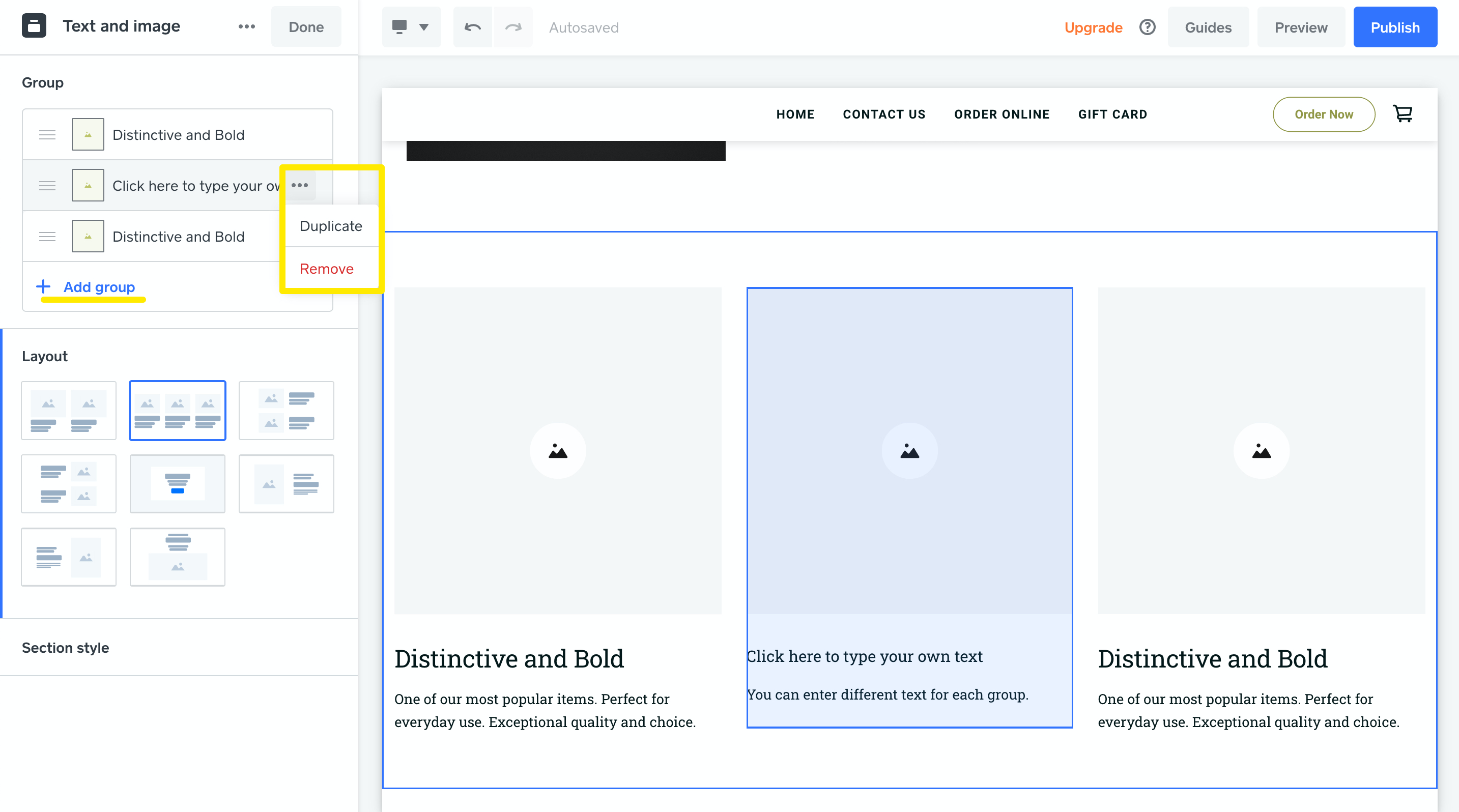Image resolution: width=1459 pixels, height=812 pixels.
Task: Open the three-dot menu beside Text and image
Action: [246, 26]
